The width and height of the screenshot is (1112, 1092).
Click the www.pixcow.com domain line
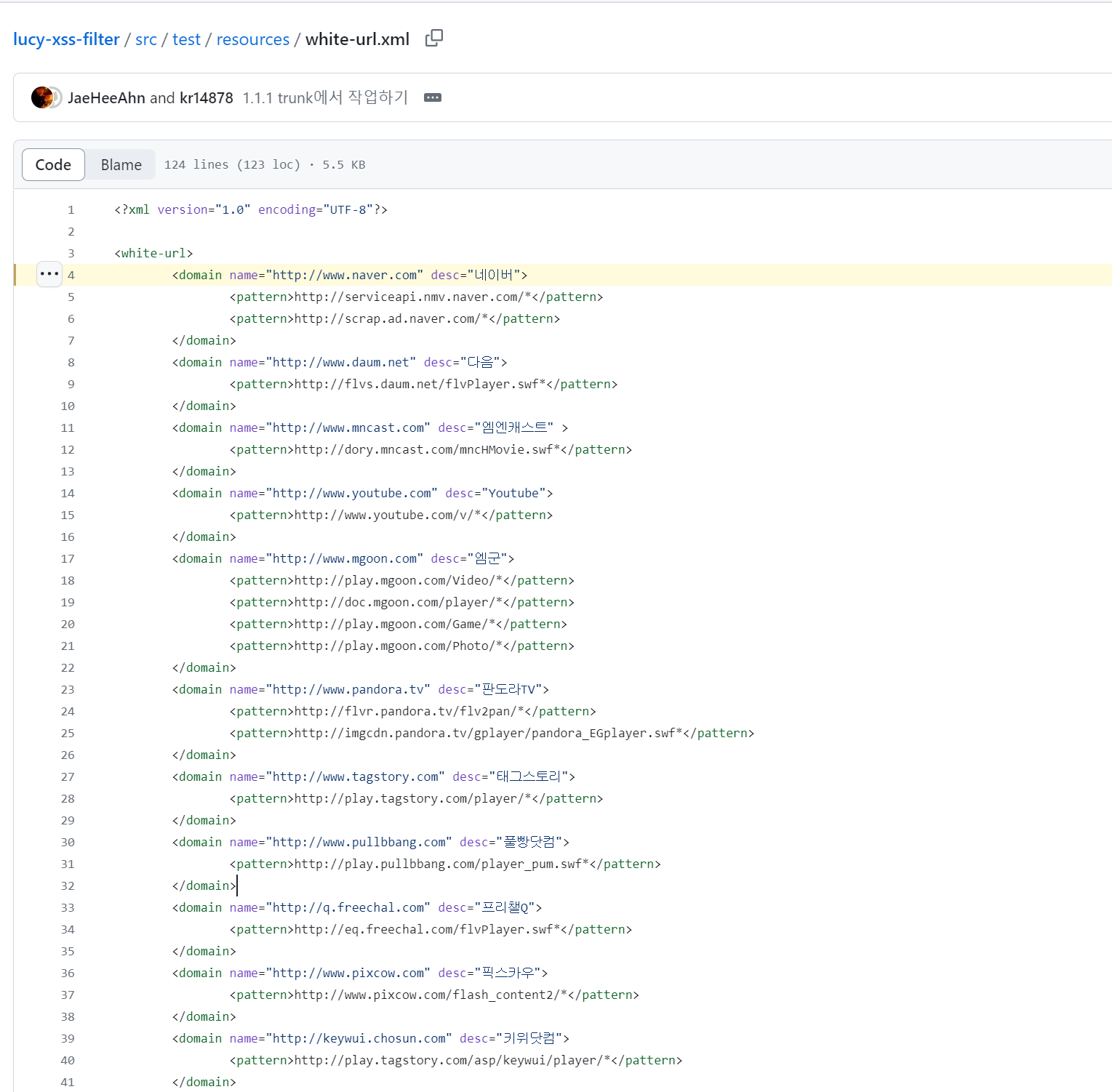coord(360,973)
